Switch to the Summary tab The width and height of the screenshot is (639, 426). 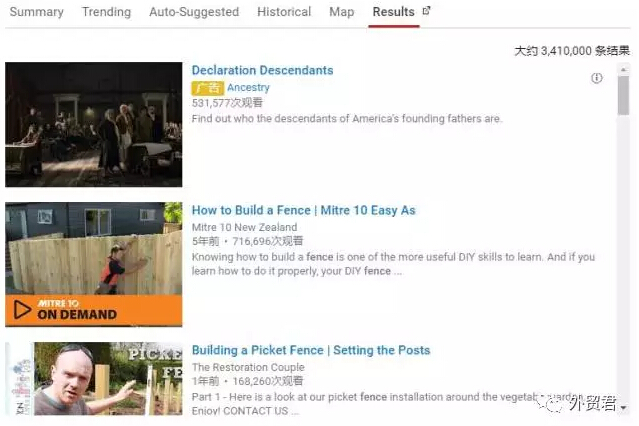pyautogui.click(x=36, y=12)
